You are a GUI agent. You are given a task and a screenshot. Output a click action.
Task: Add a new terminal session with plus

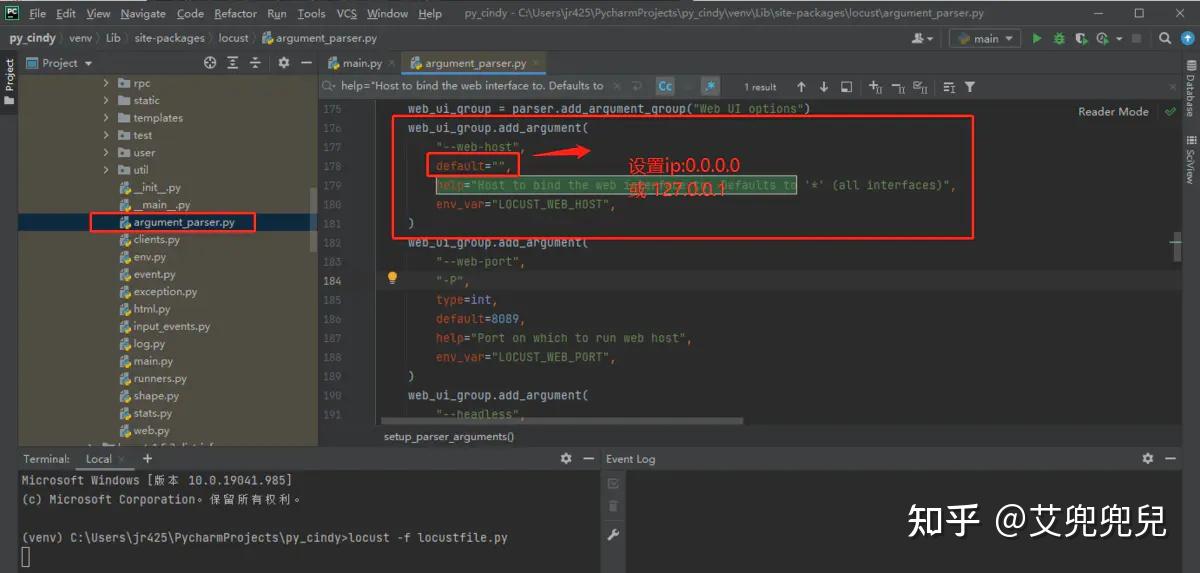pos(147,459)
